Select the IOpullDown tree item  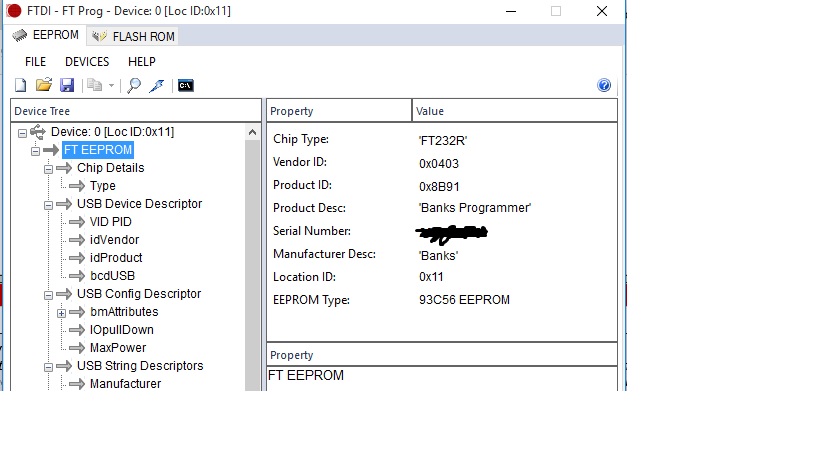(x=122, y=330)
